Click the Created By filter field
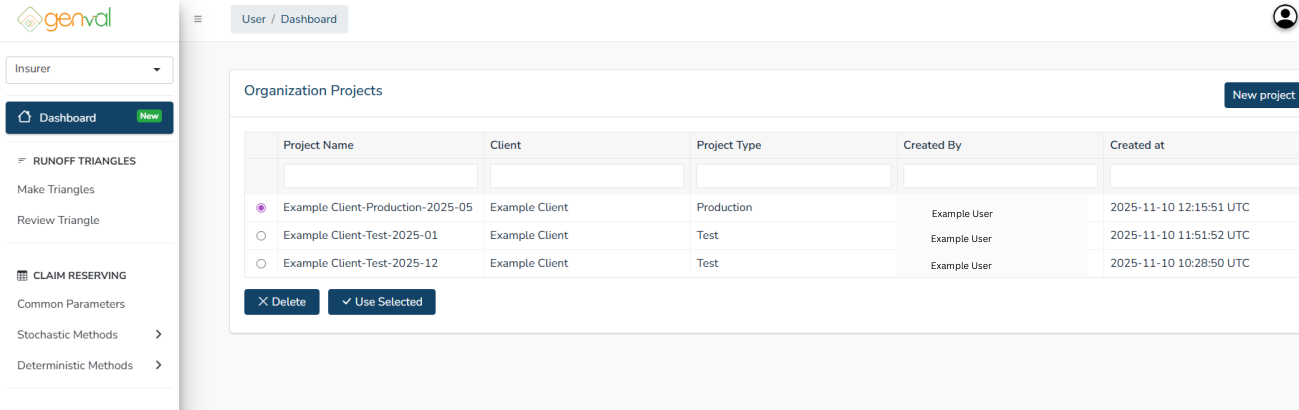 tap(1000, 176)
